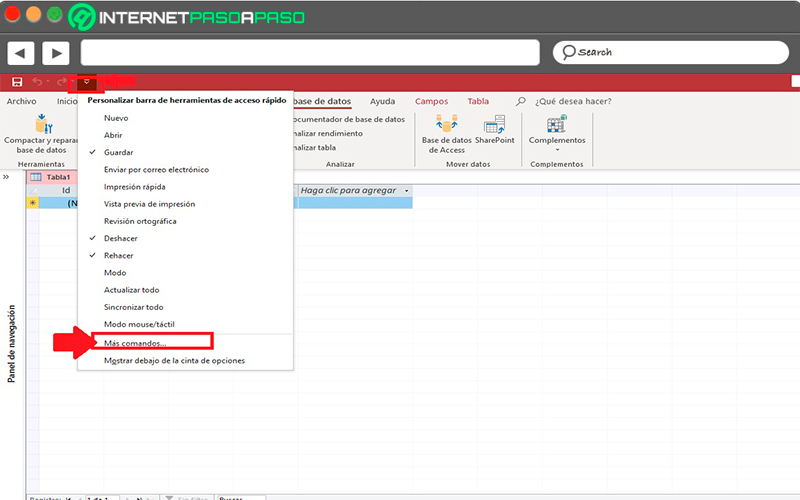Switch to the Campos ribbon tab
The image size is (800, 500).
[x=432, y=101]
